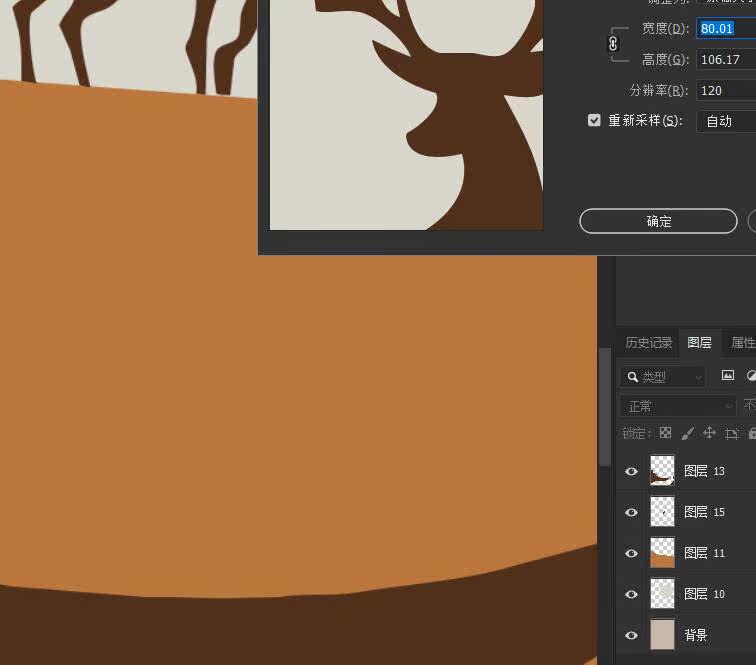Switch to the 历史记录 tab
The width and height of the screenshot is (756, 665).
(648, 342)
